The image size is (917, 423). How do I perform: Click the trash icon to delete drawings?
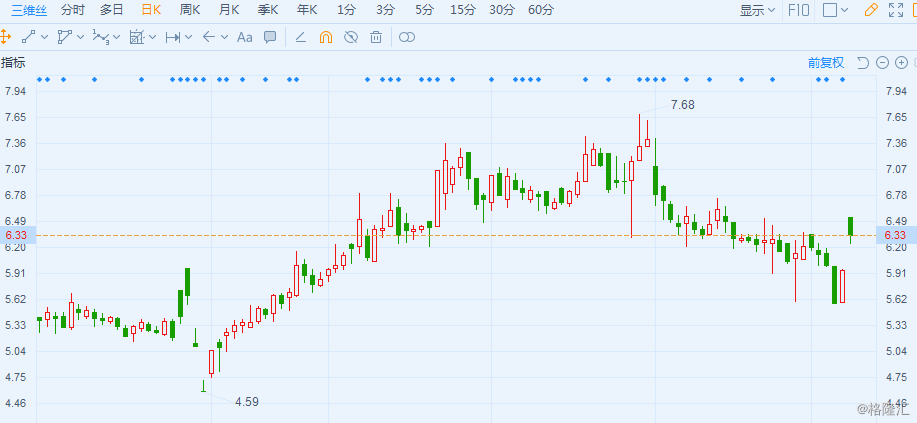pos(375,37)
